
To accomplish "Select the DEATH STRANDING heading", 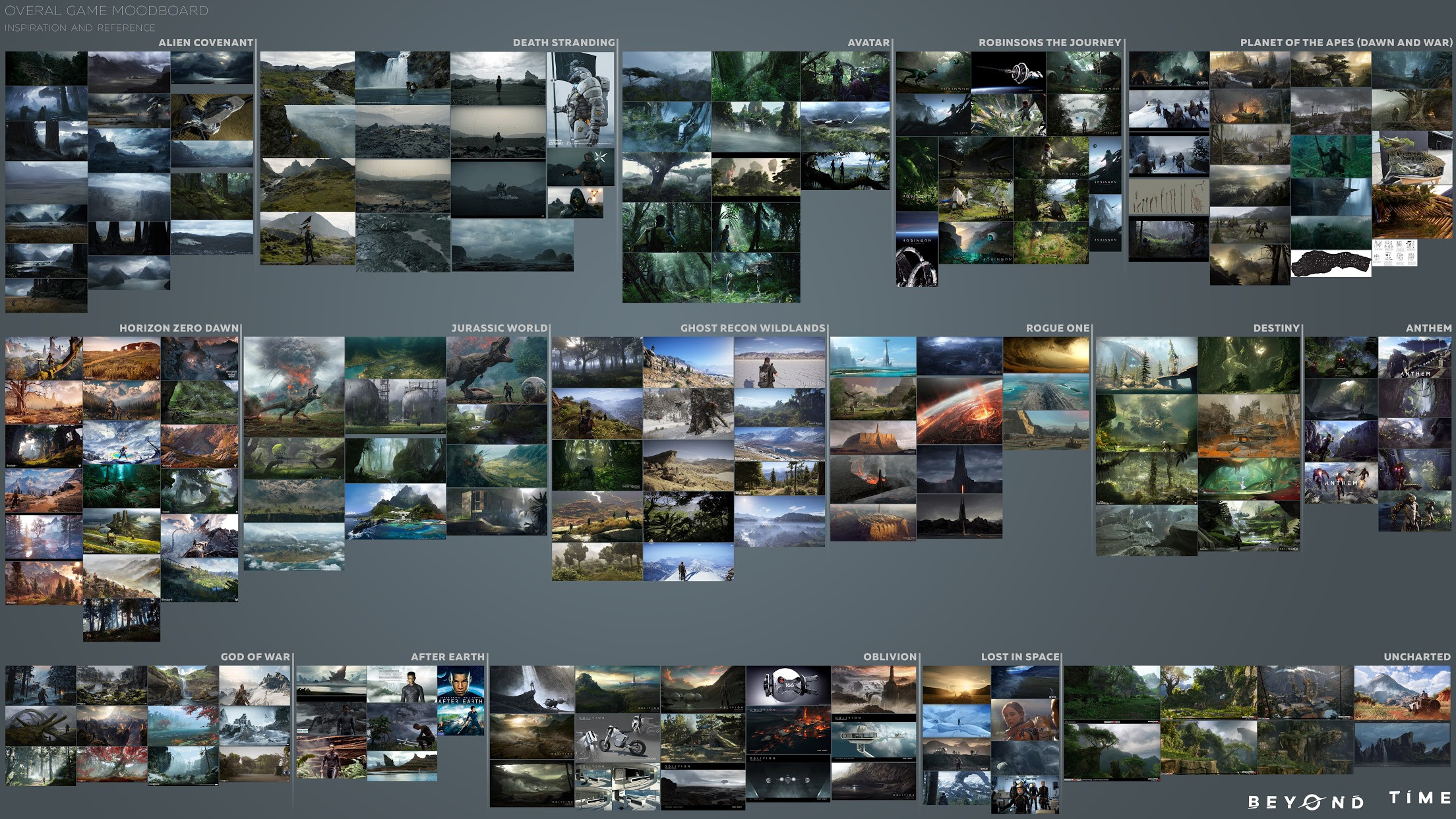I will click(564, 42).
